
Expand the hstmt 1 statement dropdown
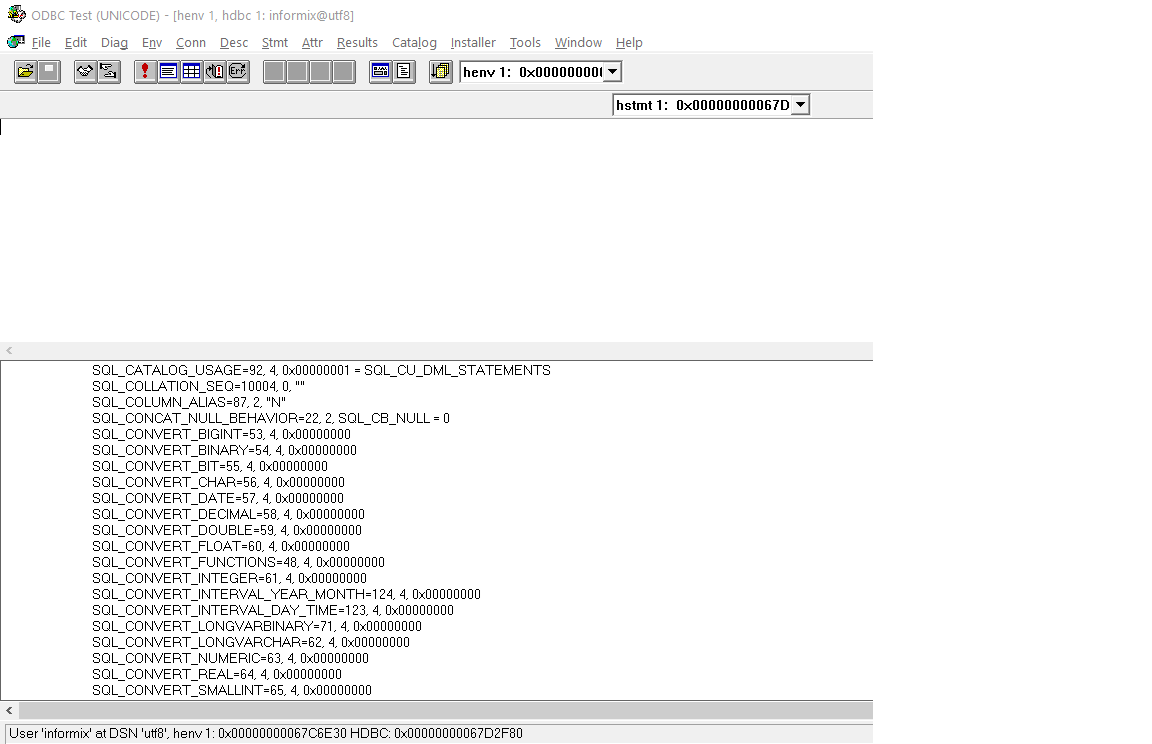coord(800,105)
